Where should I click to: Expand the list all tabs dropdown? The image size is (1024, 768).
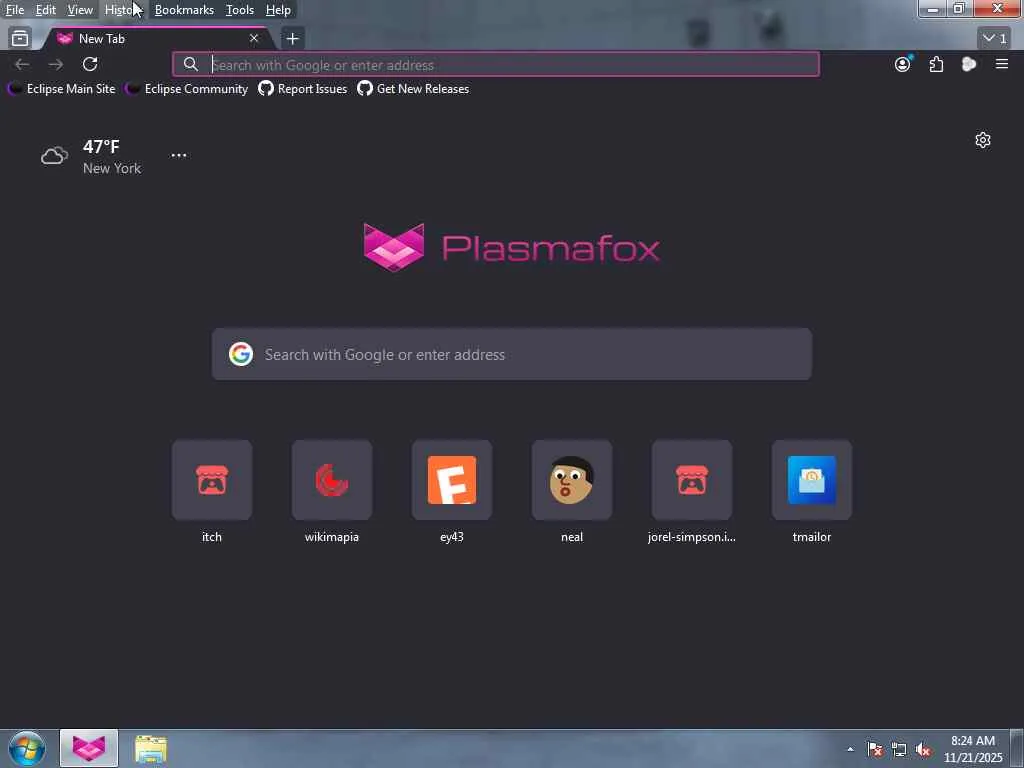click(x=995, y=39)
